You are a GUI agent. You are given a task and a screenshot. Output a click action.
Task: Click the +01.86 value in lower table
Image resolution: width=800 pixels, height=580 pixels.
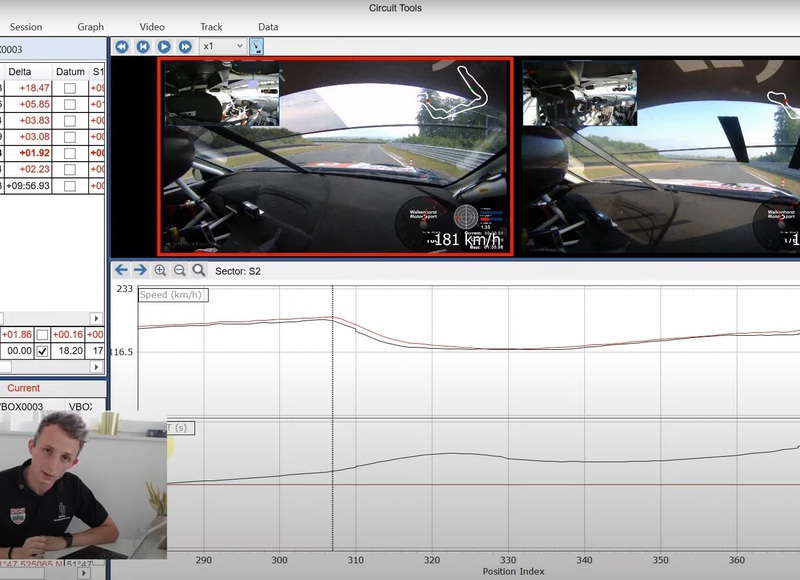coord(16,335)
